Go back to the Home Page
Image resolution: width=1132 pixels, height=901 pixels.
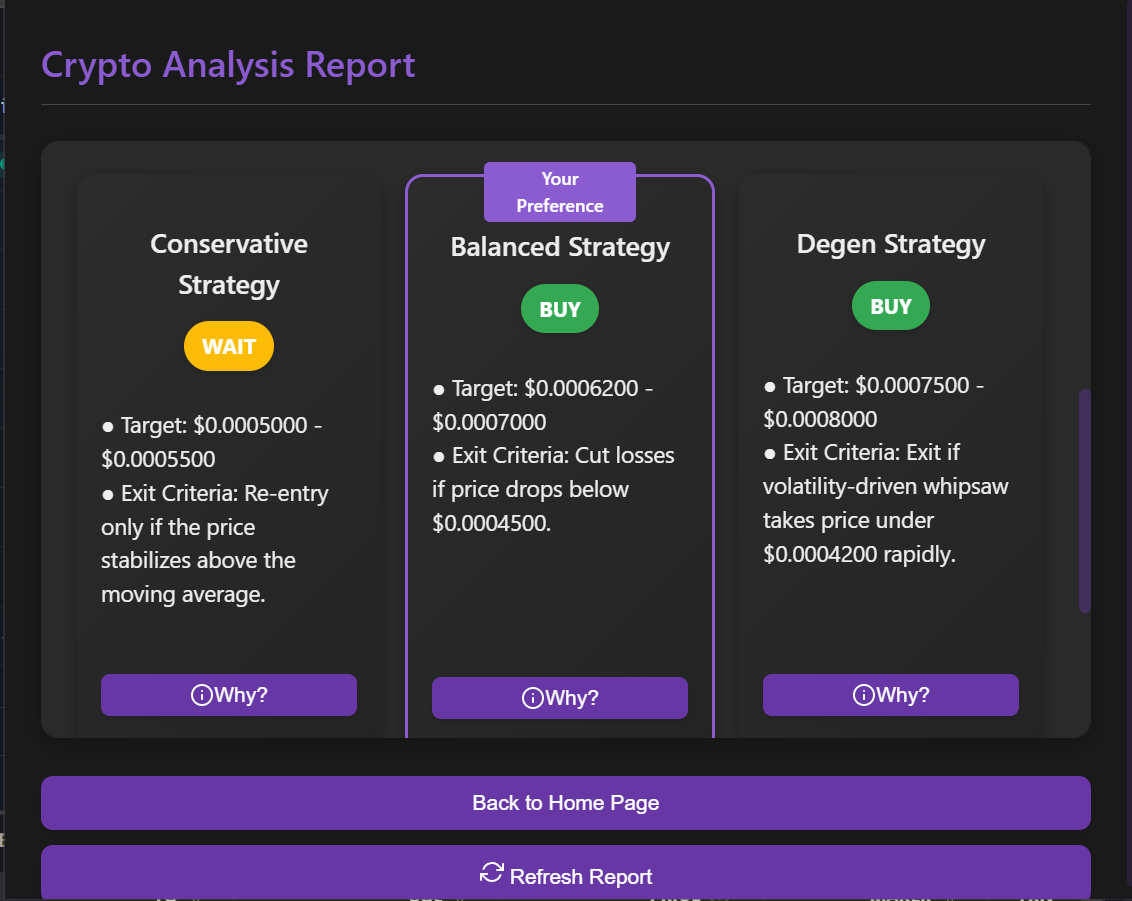click(x=565, y=803)
